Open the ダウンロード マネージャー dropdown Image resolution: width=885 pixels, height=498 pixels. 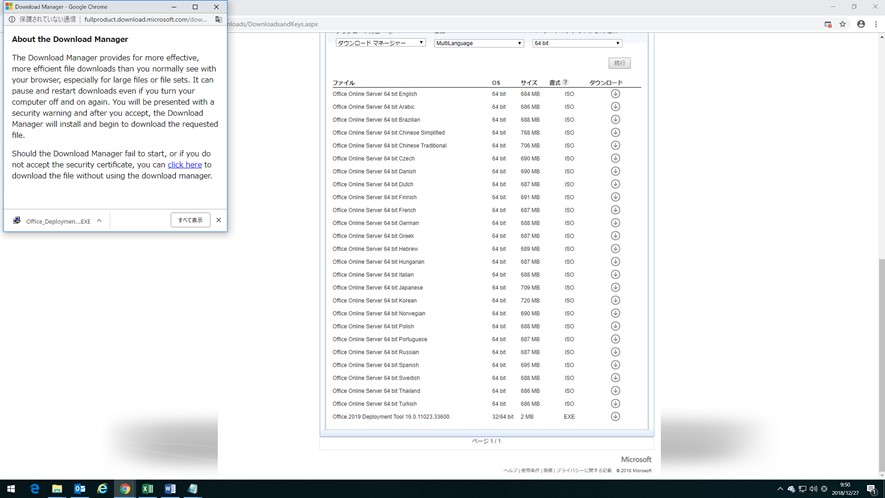tap(380, 43)
